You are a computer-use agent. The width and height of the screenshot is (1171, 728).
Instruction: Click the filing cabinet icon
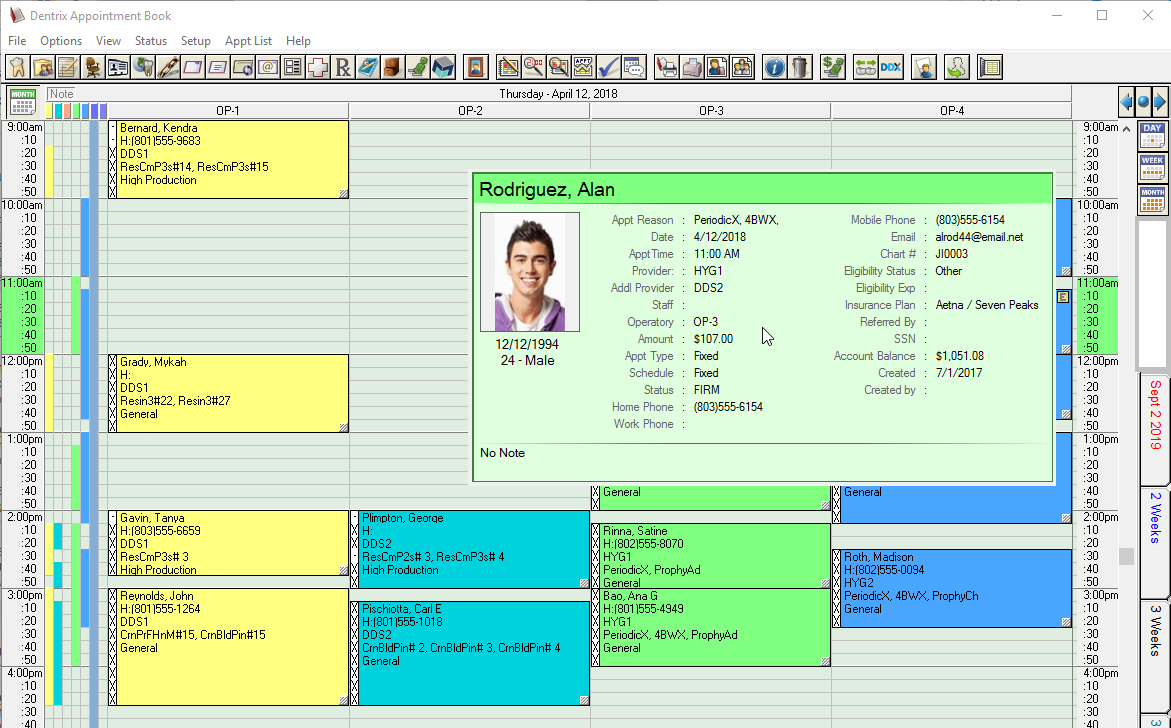pos(392,67)
